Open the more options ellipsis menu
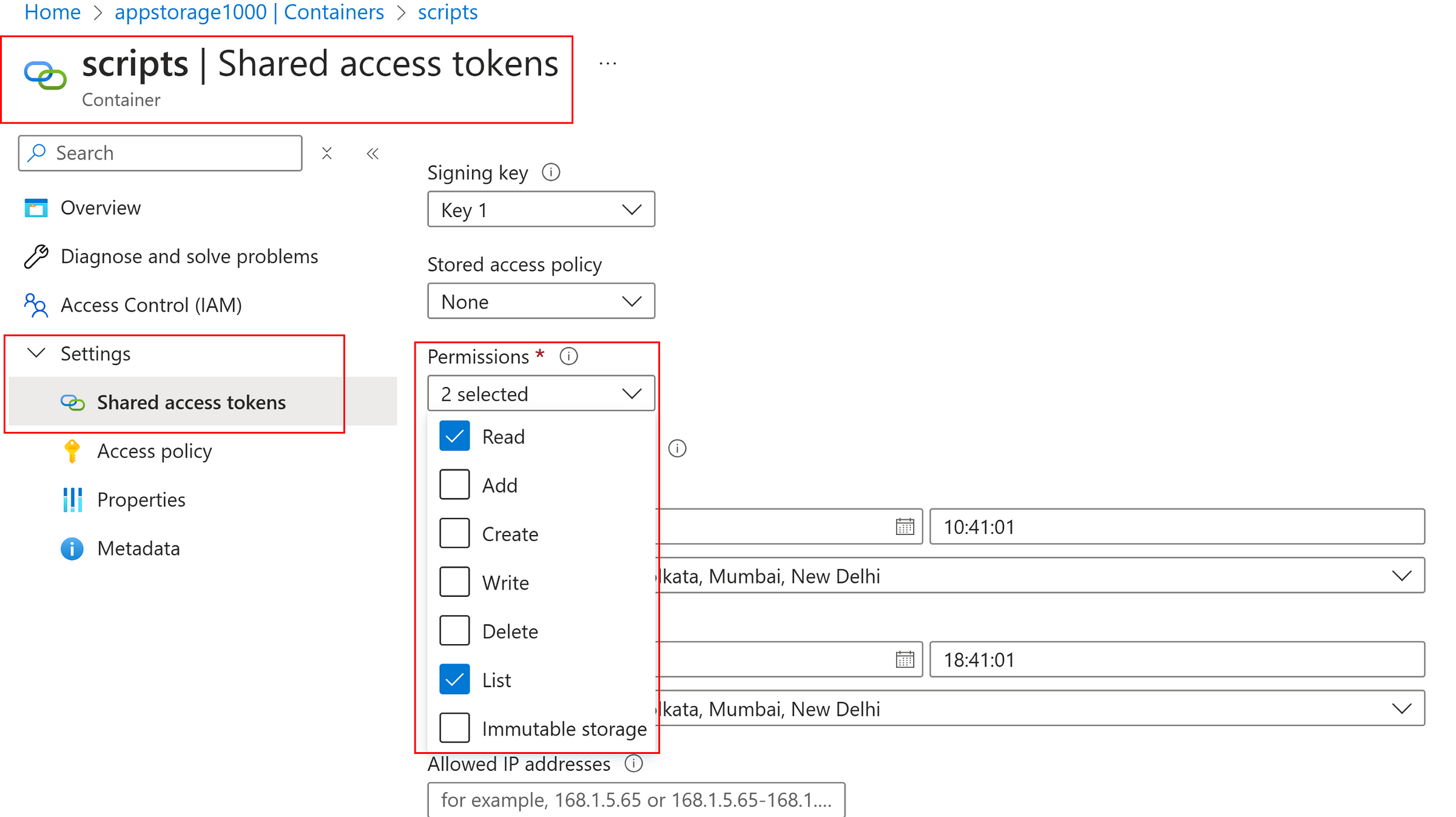 click(x=607, y=64)
